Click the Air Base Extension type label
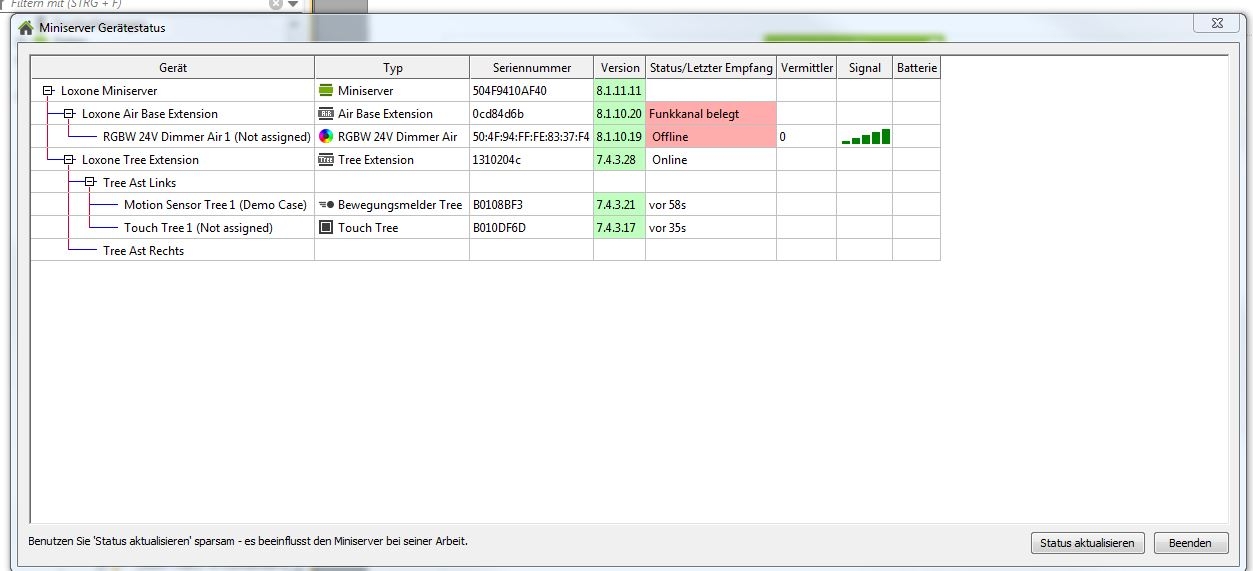Screen dimensions: 1253x571 385,114
